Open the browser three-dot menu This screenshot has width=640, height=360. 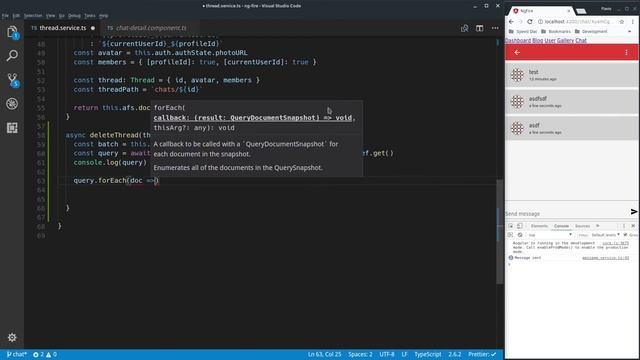[x=633, y=22]
